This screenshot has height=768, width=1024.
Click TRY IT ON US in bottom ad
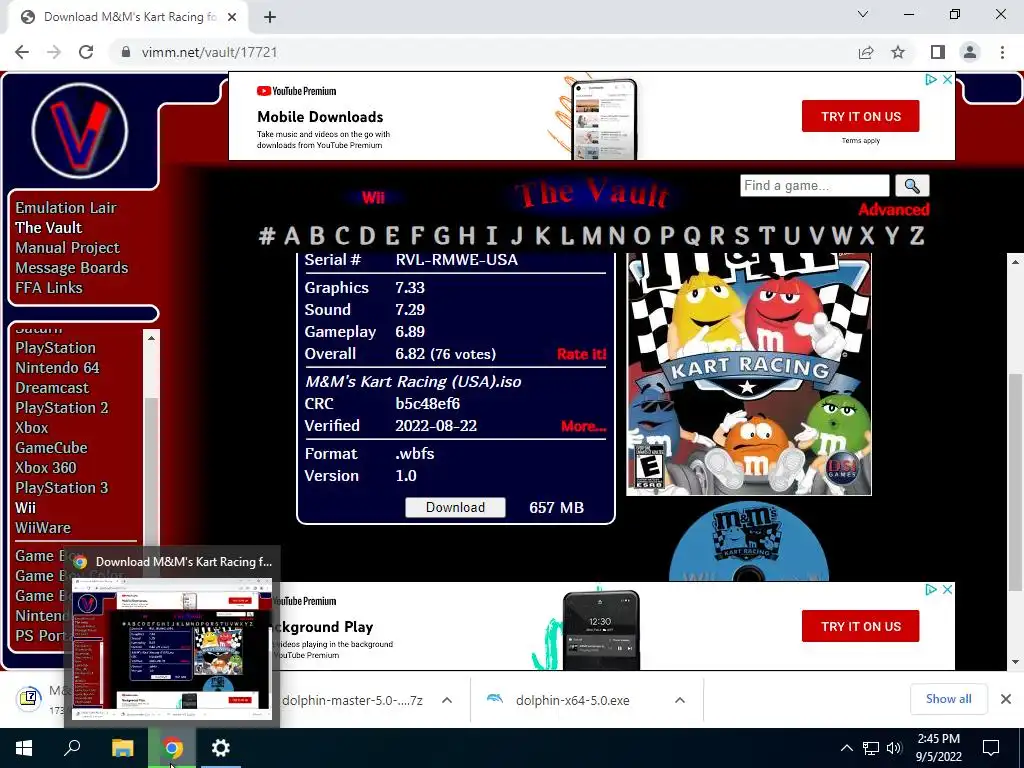pos(861,626)
